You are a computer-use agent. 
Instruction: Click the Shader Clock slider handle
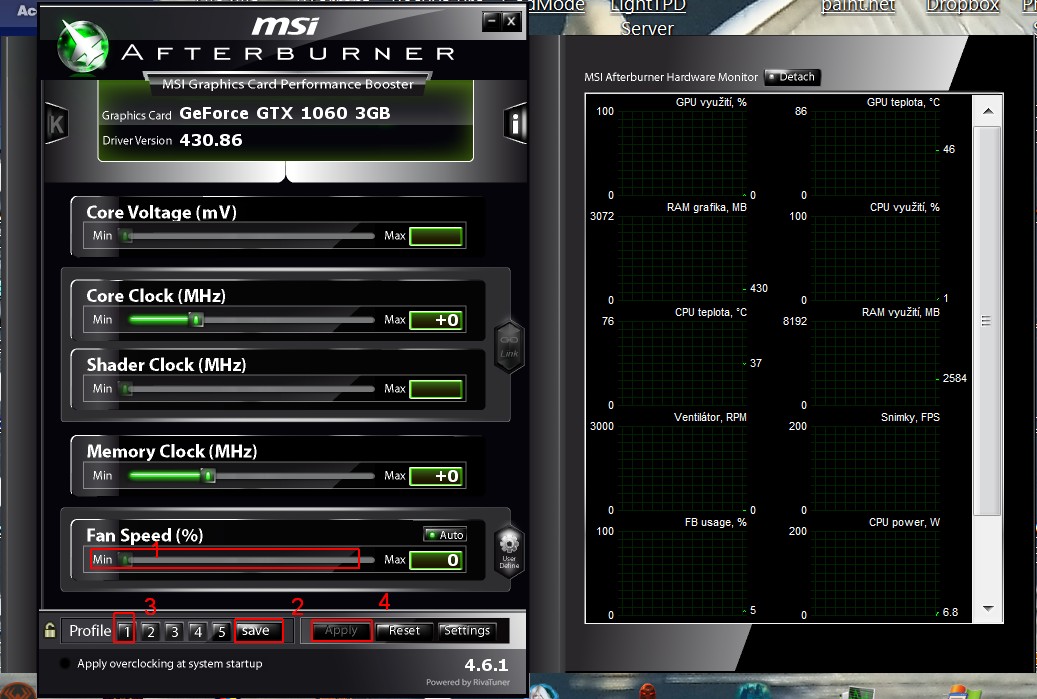point(126,388)
